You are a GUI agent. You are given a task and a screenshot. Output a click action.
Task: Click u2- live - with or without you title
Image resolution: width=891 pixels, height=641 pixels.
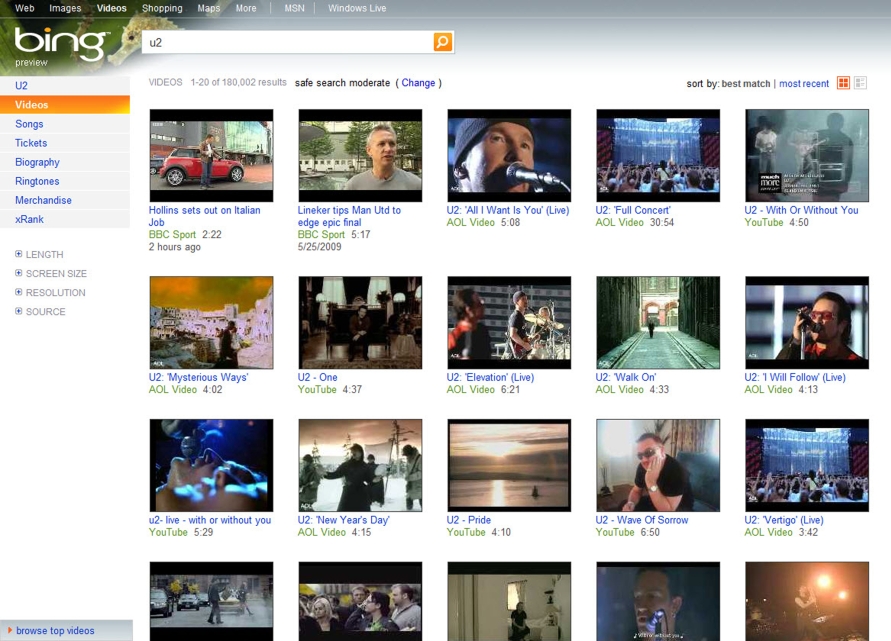tap(210, 519)
